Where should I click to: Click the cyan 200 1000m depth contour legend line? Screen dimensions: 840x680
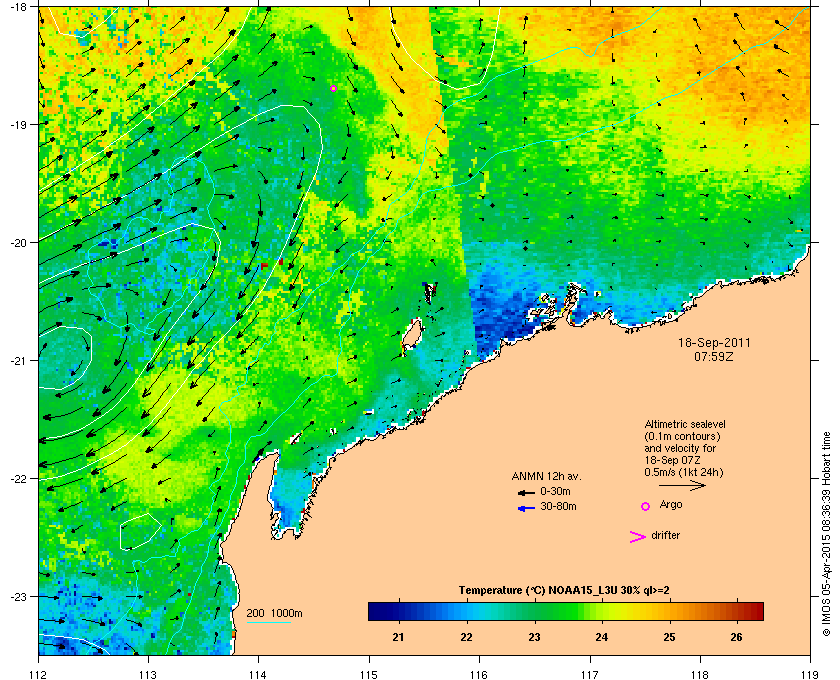pyautogui.click(x=268, y=622)
